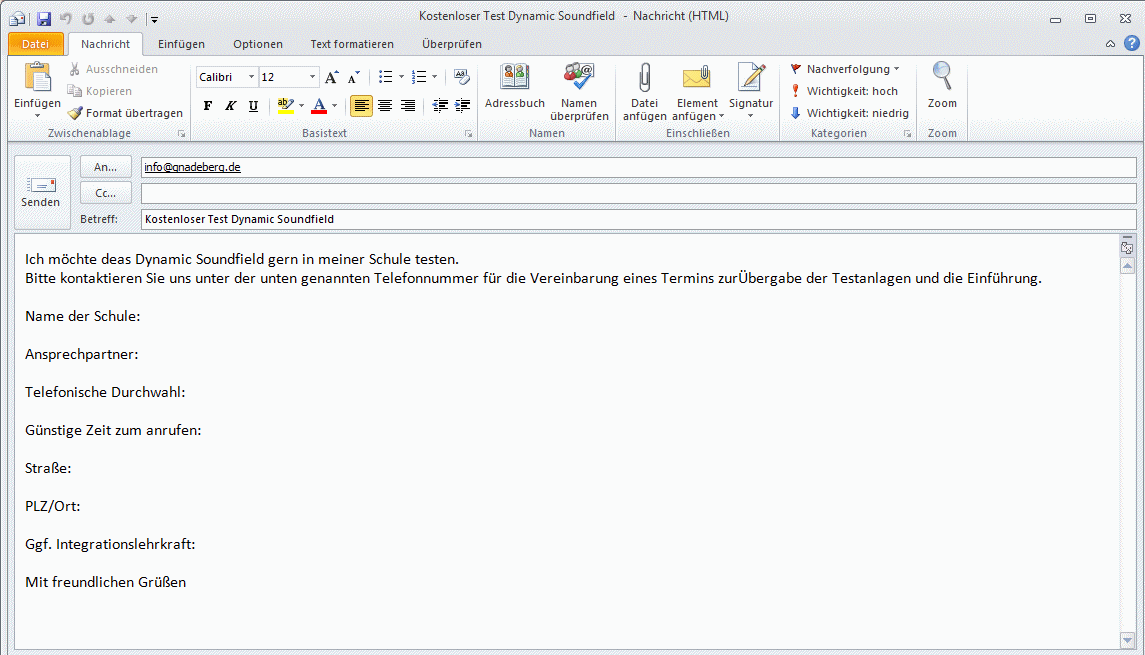This screenshot has height=655, width=1145.
Task: Click the increase indent icon
Action: point(462,106)
